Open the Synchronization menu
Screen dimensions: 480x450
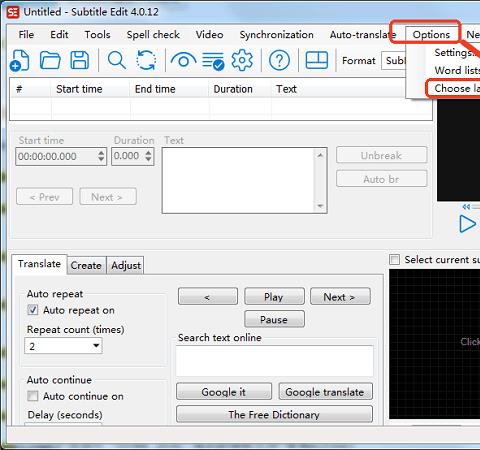click(x=276, y=35)
